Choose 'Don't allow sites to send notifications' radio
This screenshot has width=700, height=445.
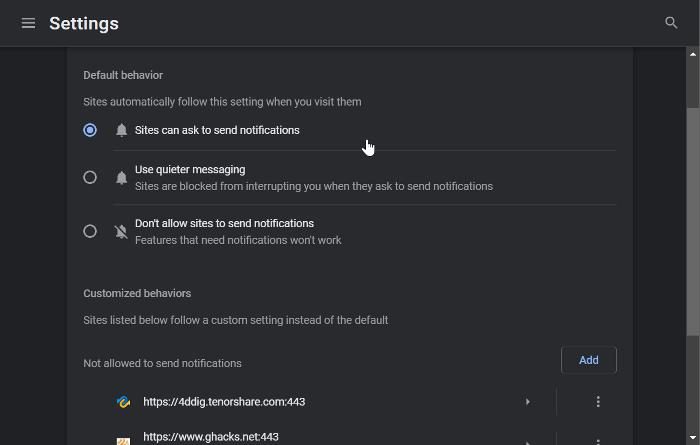[x=90, y=231]
